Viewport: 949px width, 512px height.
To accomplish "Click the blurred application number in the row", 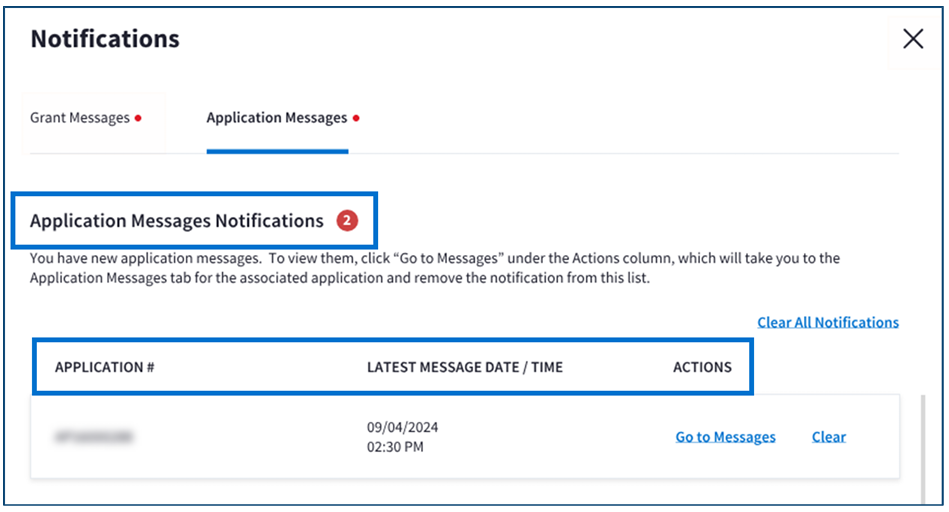I will coord(94,437).
